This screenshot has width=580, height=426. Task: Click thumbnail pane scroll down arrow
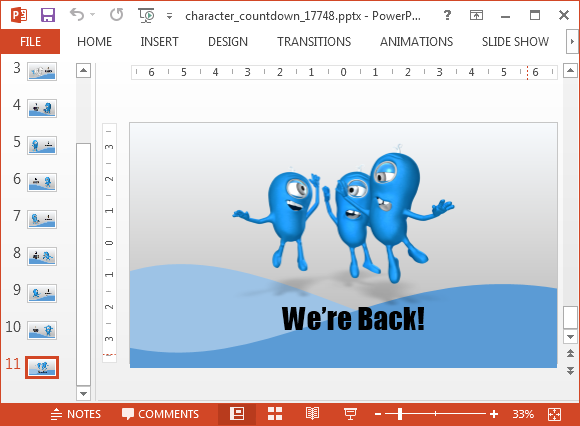coord(84,393)
